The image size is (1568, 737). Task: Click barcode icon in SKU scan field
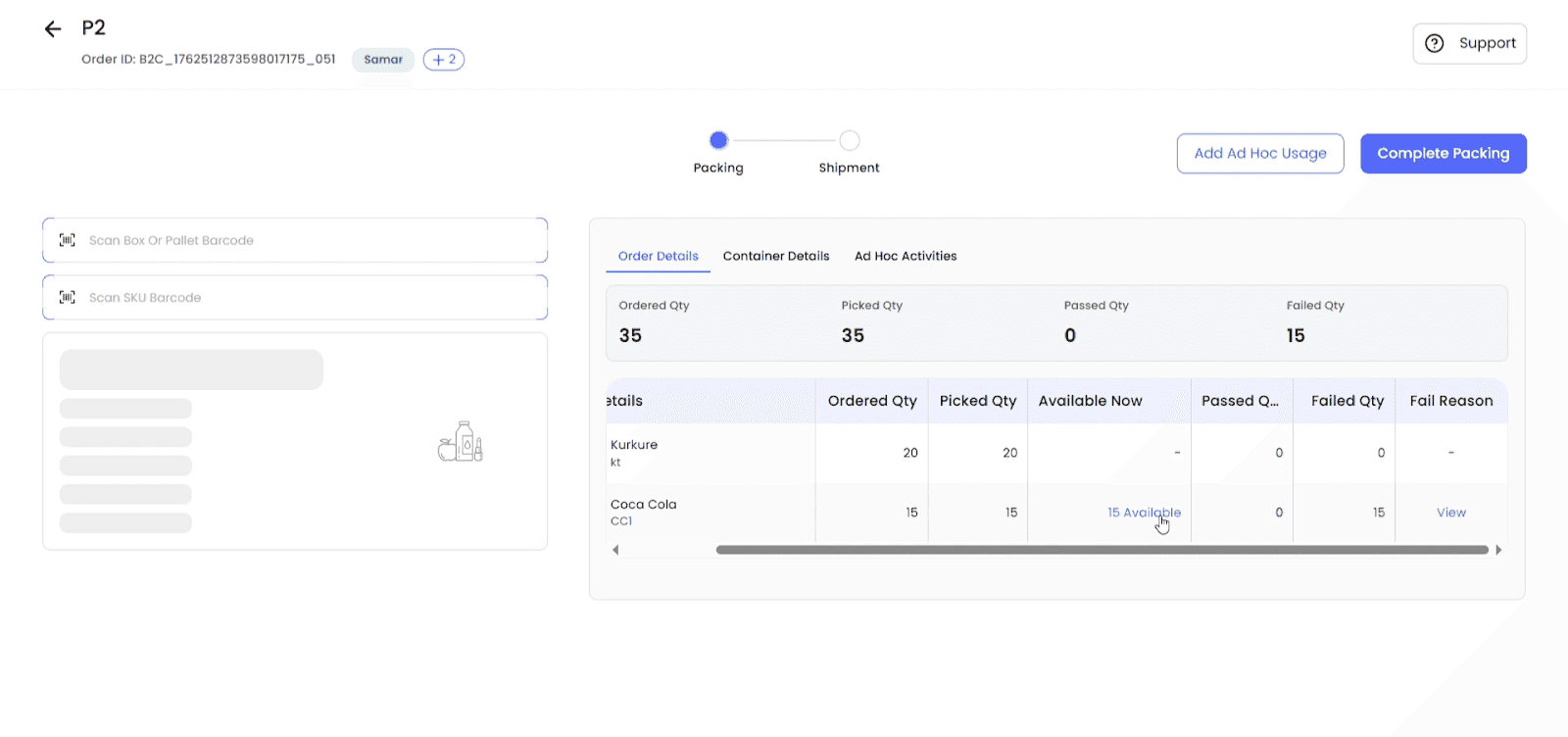pos(68,297)
